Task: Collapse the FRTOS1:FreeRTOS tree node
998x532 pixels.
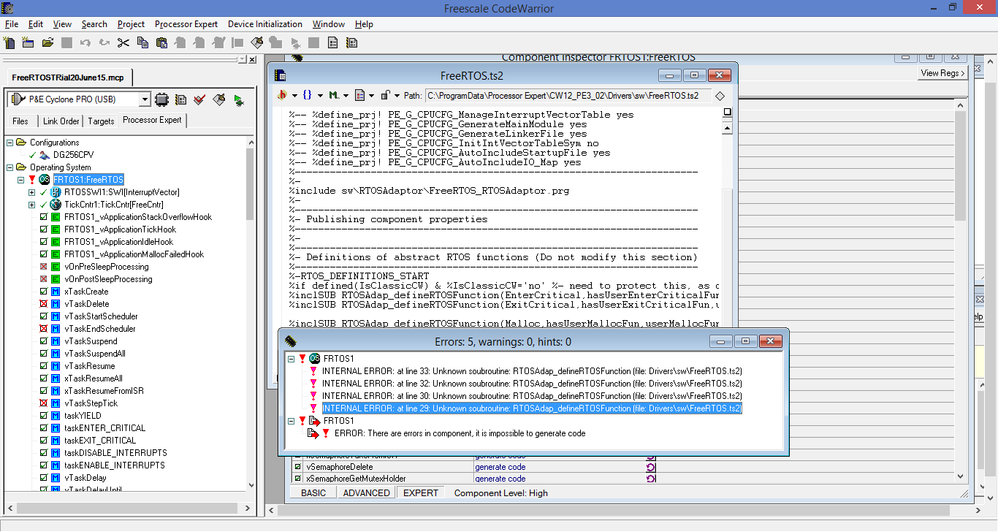Action: click(x=21, y=179)
